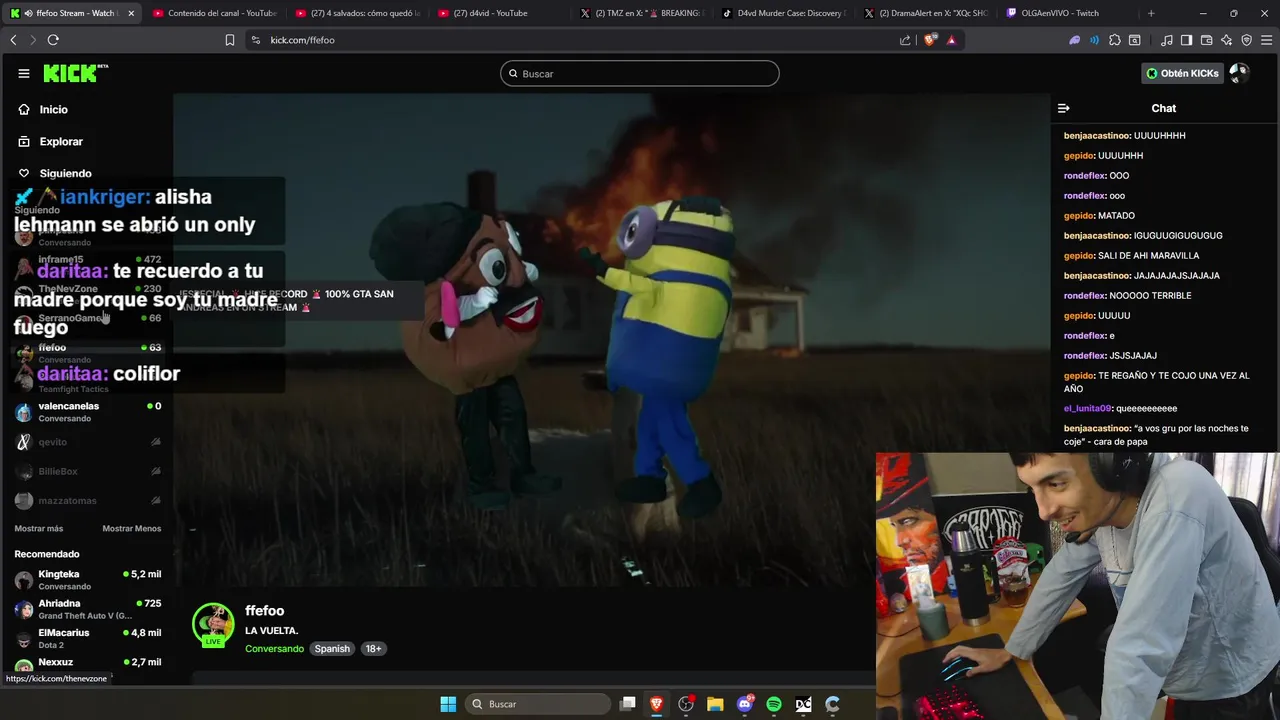Viewport: 1280px width, 720px height.
Task: Open a new browser tab
Action: [x=1151, y=13]
